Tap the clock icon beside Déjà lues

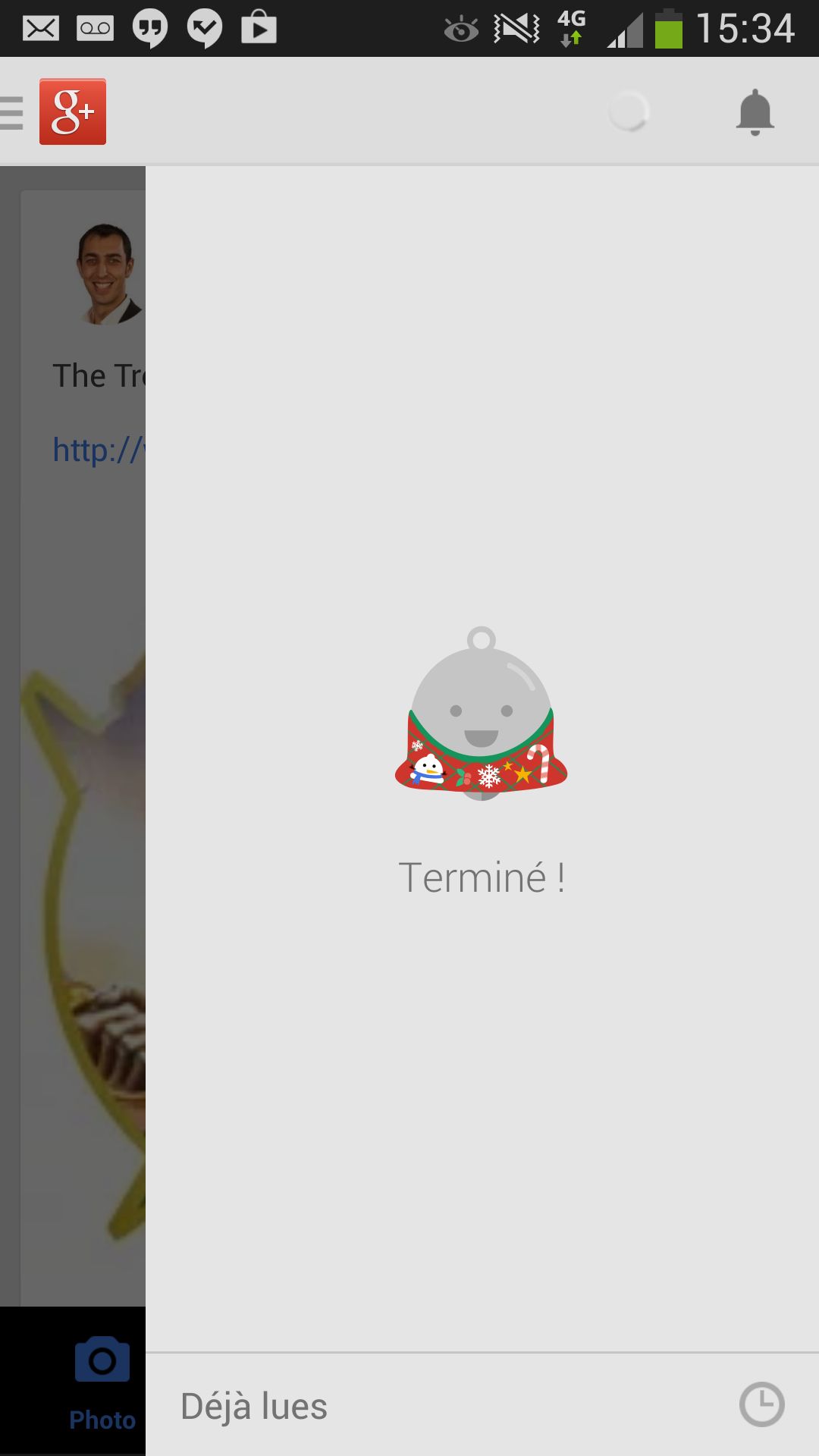point(761,1404)
